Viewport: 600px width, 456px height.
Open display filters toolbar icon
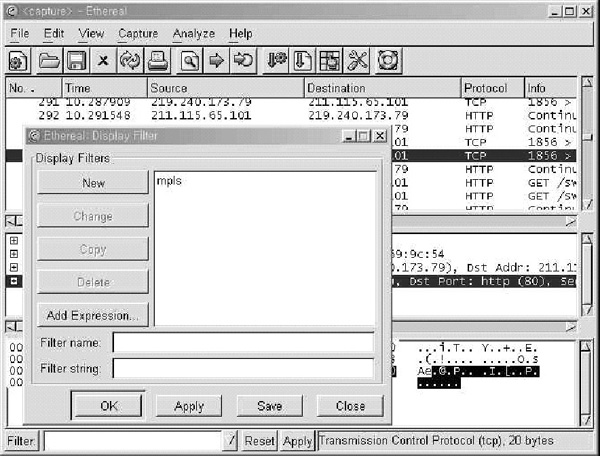click(303, 61)
